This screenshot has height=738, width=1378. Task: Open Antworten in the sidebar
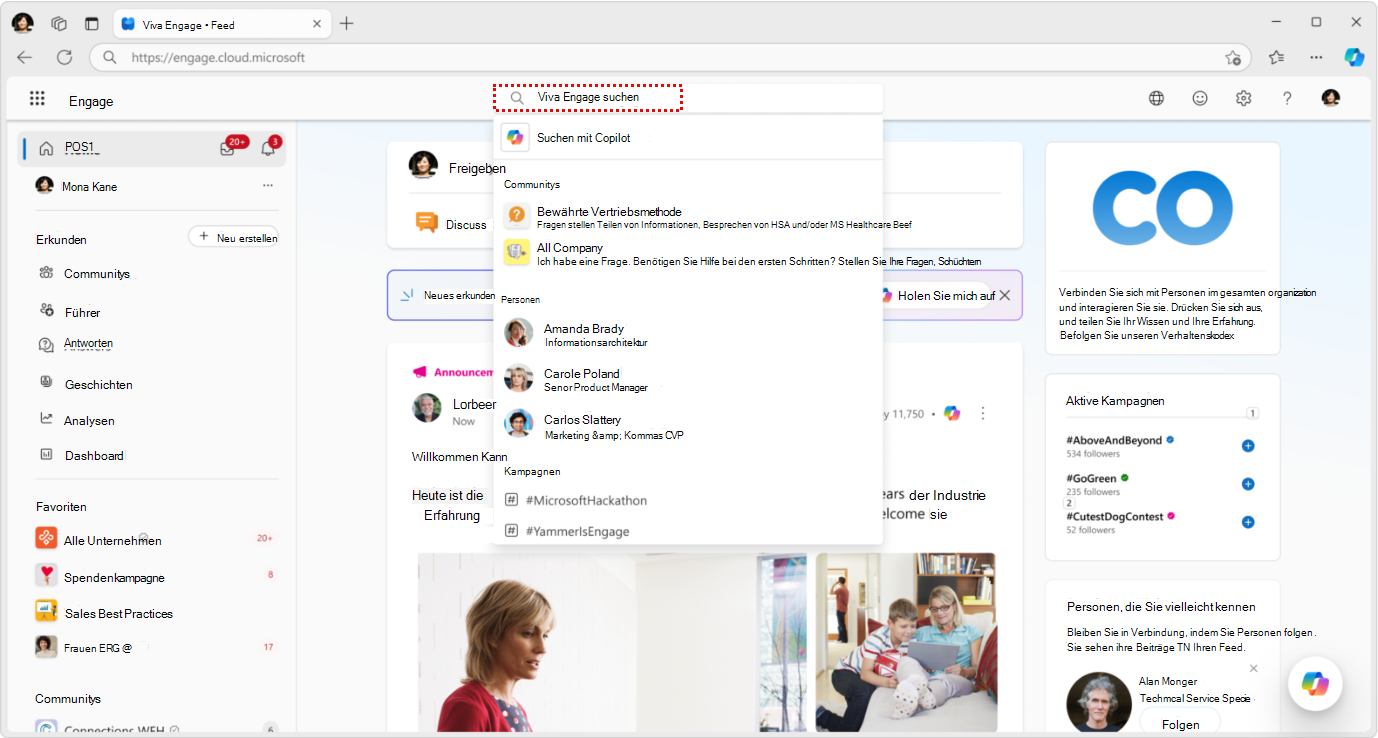[88, 344]
